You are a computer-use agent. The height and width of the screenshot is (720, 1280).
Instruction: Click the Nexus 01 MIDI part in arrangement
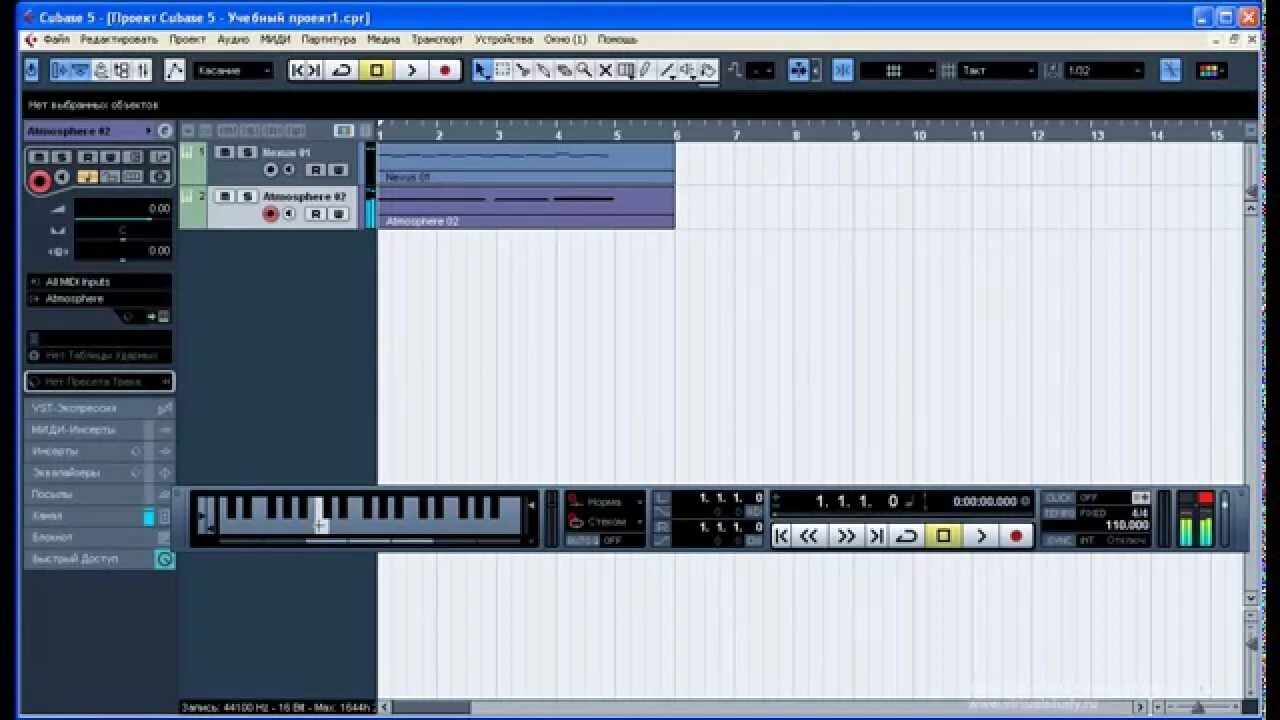(x=527, y=163)
